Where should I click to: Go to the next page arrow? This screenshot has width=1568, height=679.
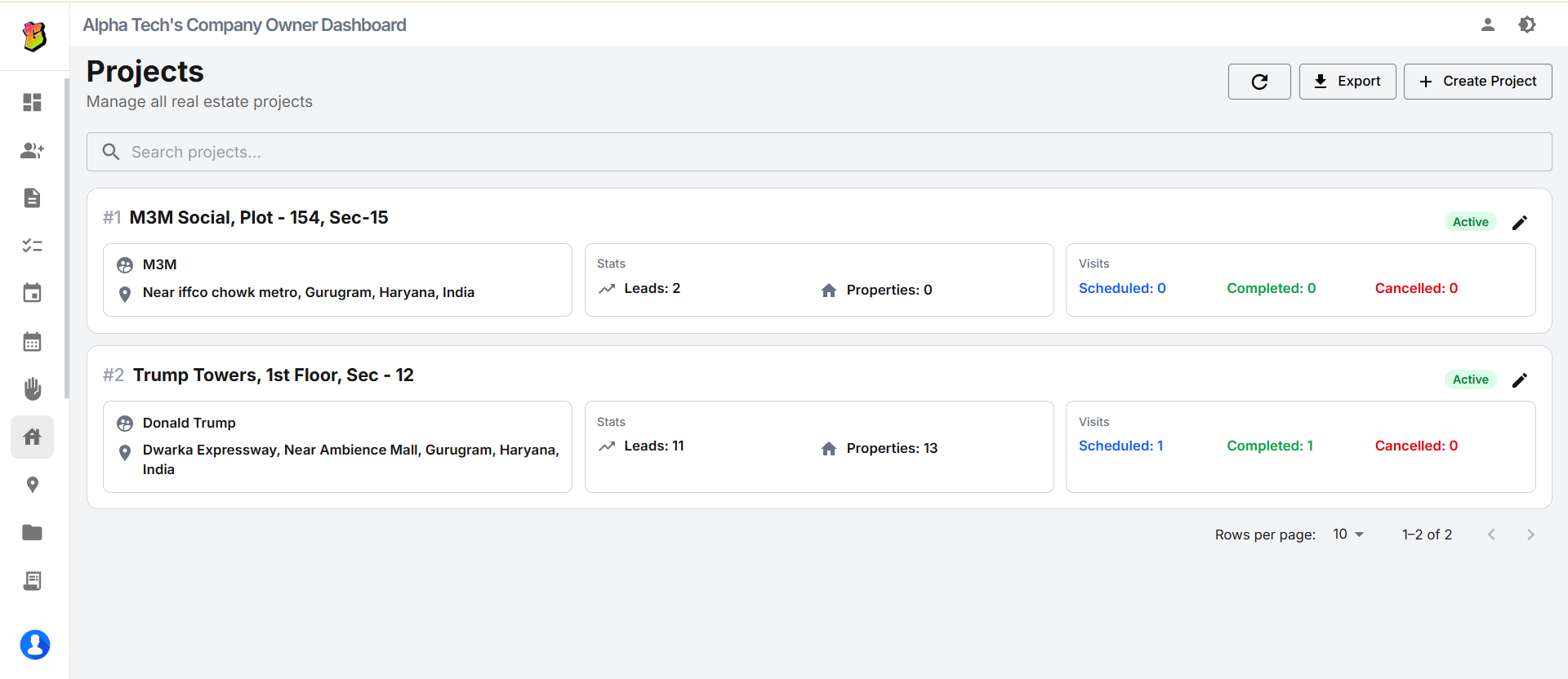(x=1530, y=535)
